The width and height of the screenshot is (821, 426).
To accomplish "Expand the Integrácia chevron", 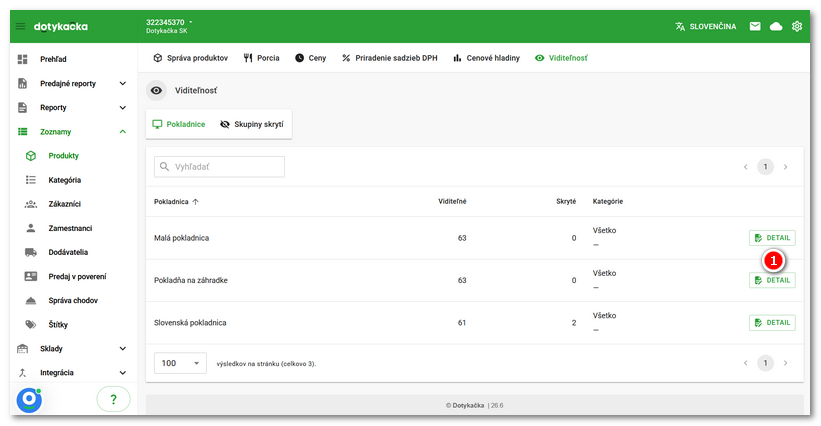I will tap(123, 373).
